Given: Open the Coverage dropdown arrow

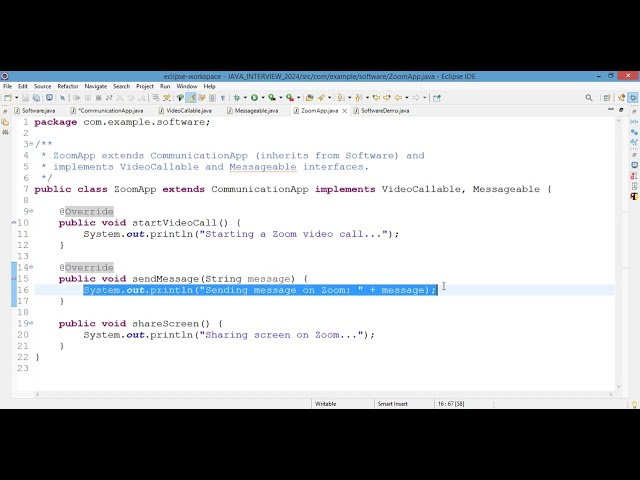Looking at the screenshot, I should (x=281, y=98).
